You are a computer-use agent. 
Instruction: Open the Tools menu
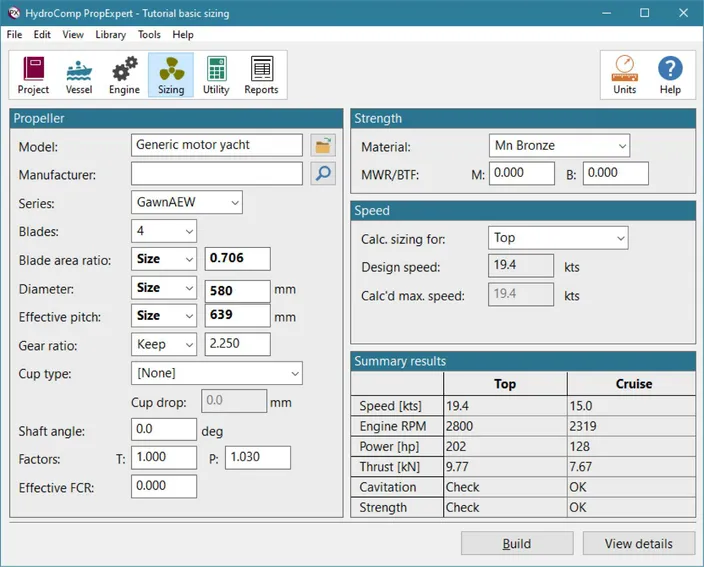tap(149, 35)
